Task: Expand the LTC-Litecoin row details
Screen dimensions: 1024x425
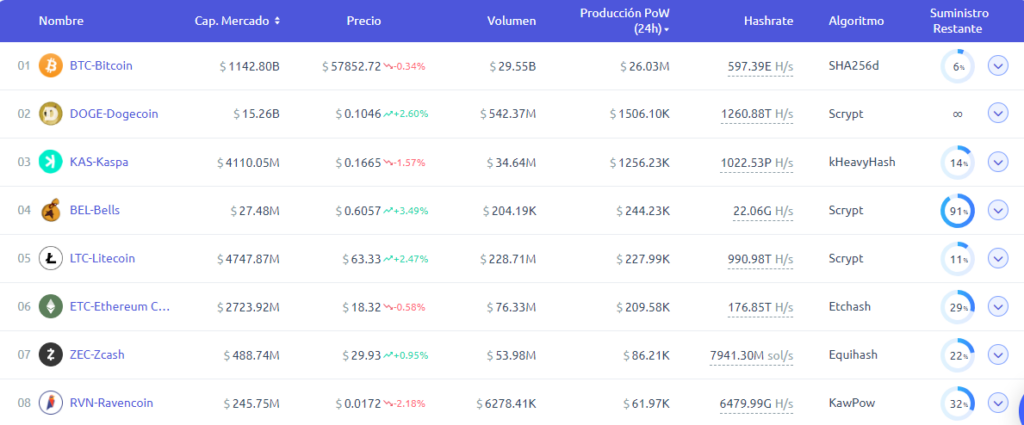Action: (998, 259)
